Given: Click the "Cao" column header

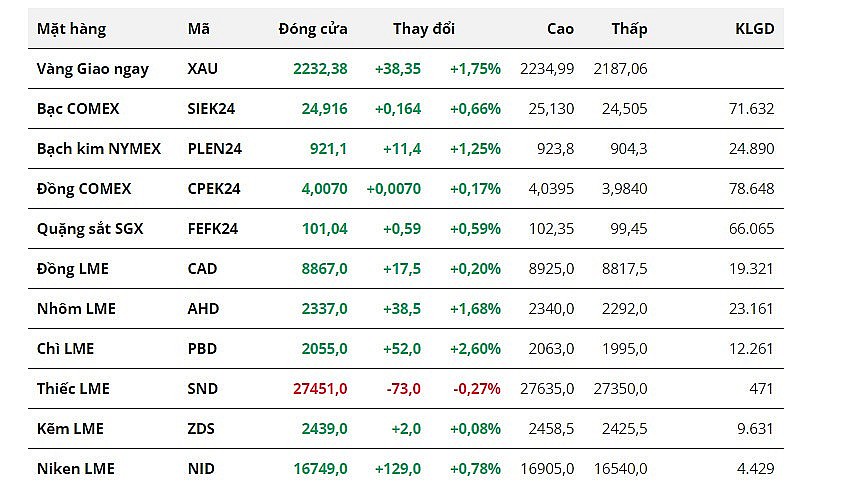Looking at the screenshot, I should 560,29.
